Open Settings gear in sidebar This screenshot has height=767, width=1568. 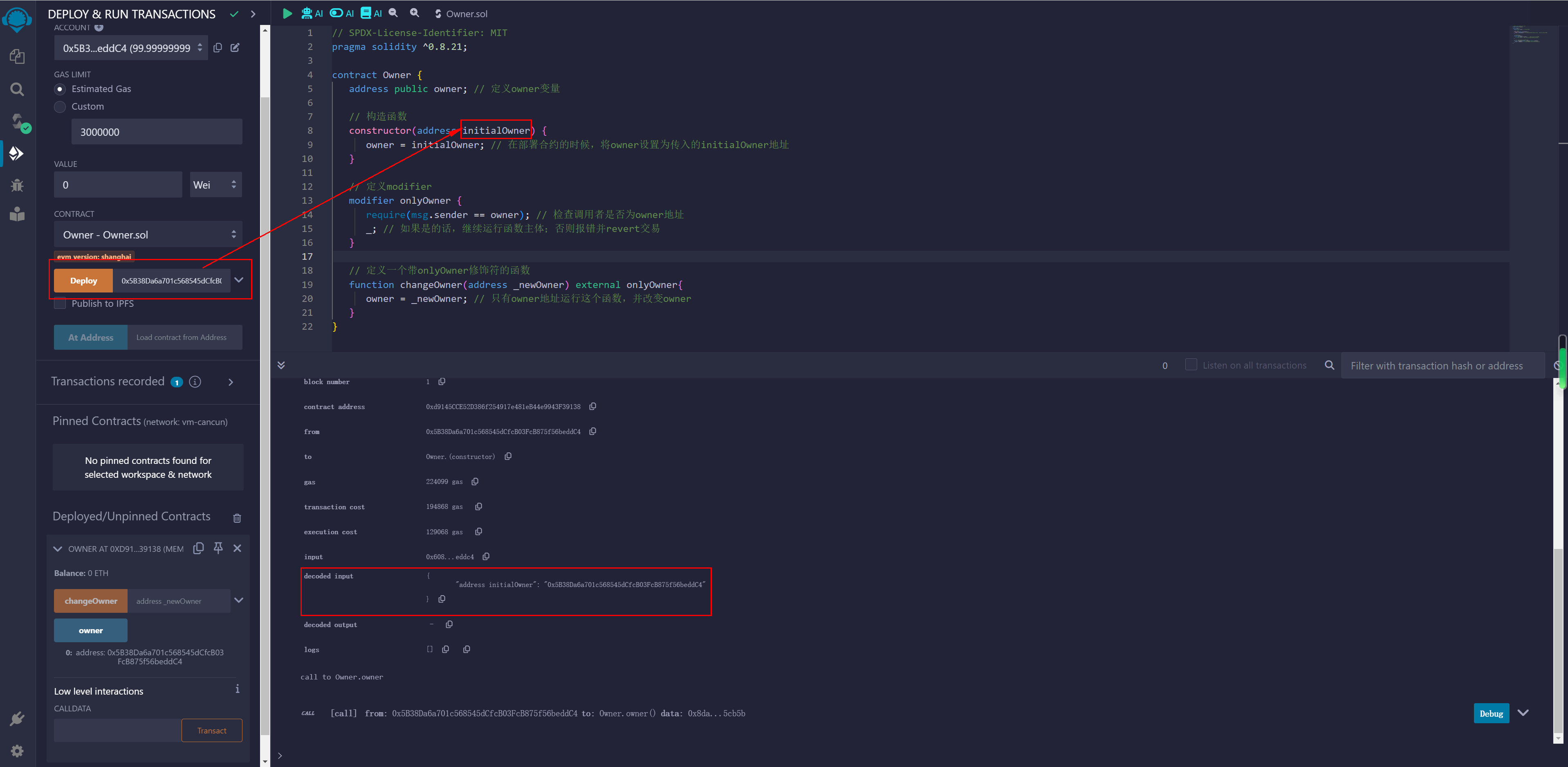pyautogui.click(x=17, y=751)
